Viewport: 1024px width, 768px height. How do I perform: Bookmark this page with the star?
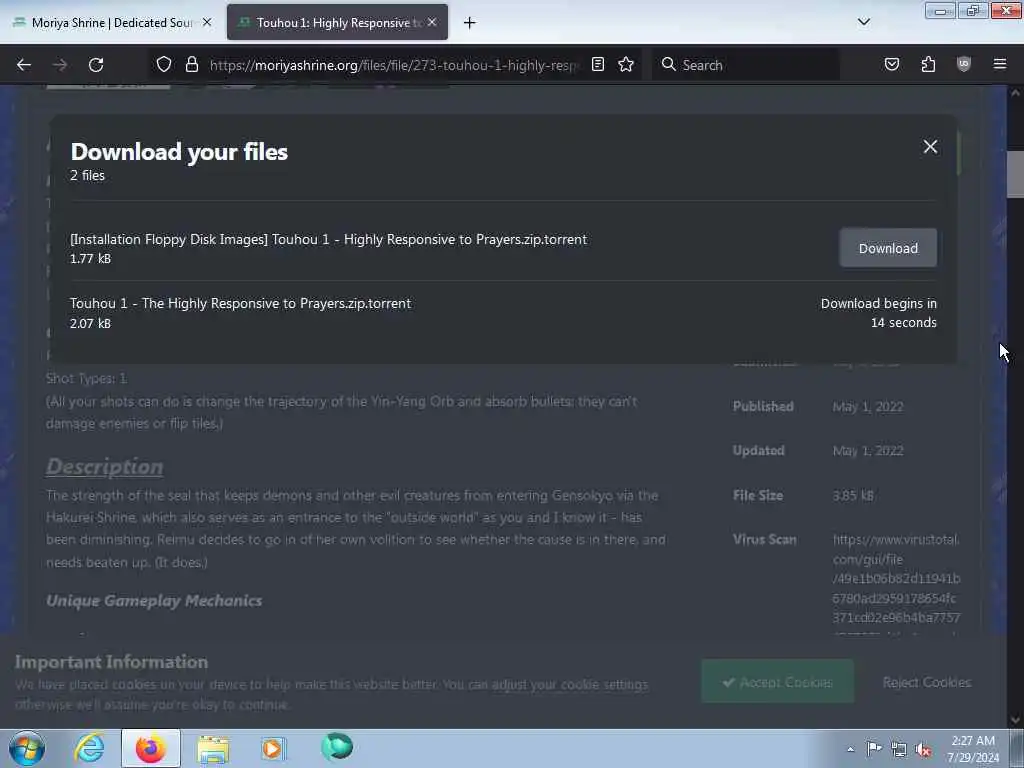(626, 64)
